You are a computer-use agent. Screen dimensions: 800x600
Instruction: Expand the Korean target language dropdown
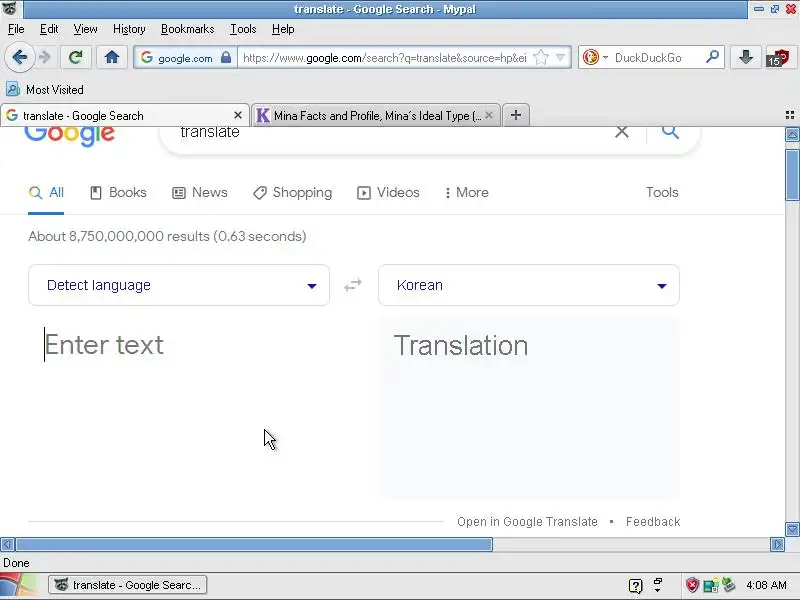pyautogui.click(x=529, y=285)
